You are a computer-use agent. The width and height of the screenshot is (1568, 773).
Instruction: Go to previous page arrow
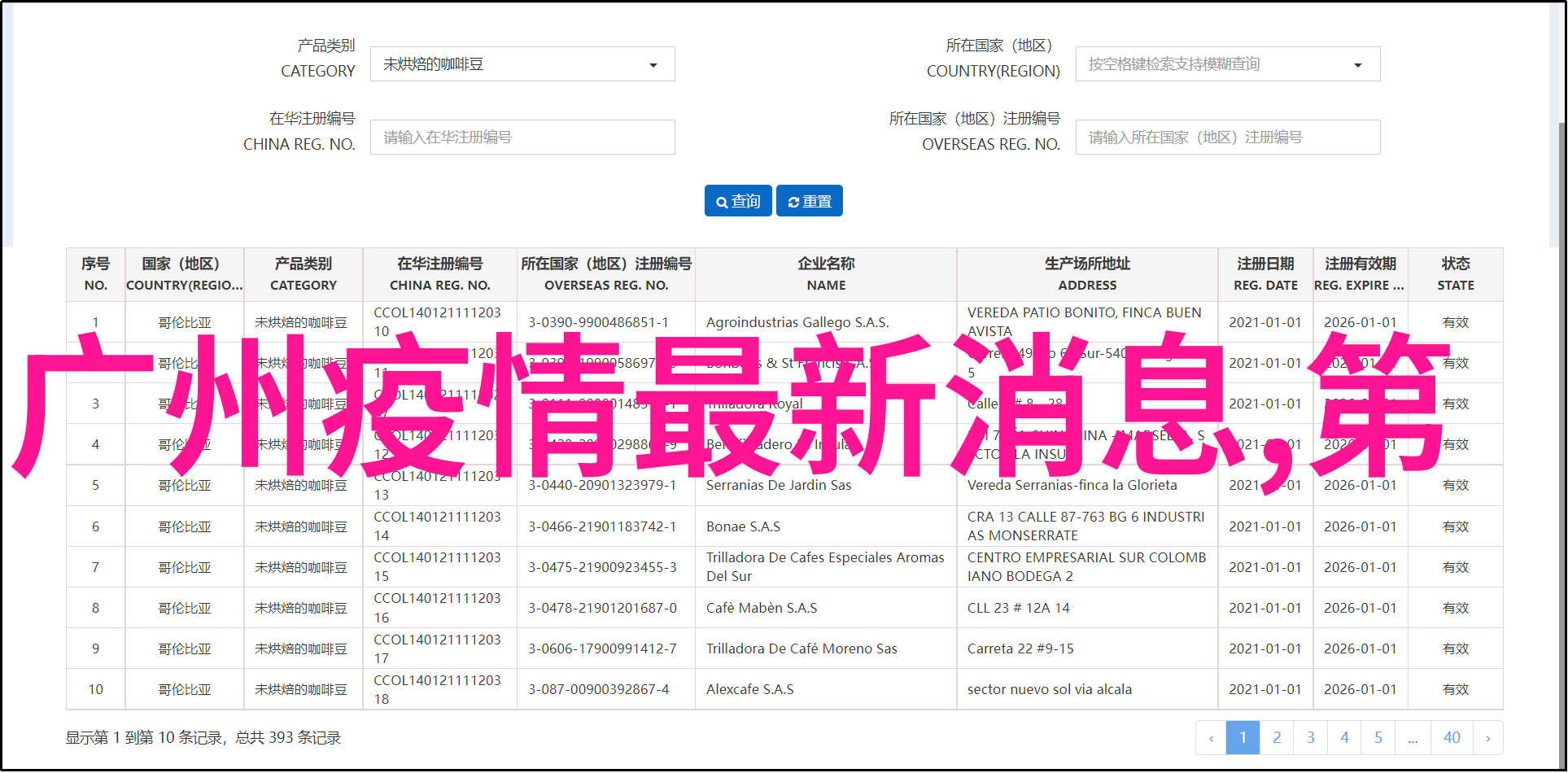tap(1211, 738)
